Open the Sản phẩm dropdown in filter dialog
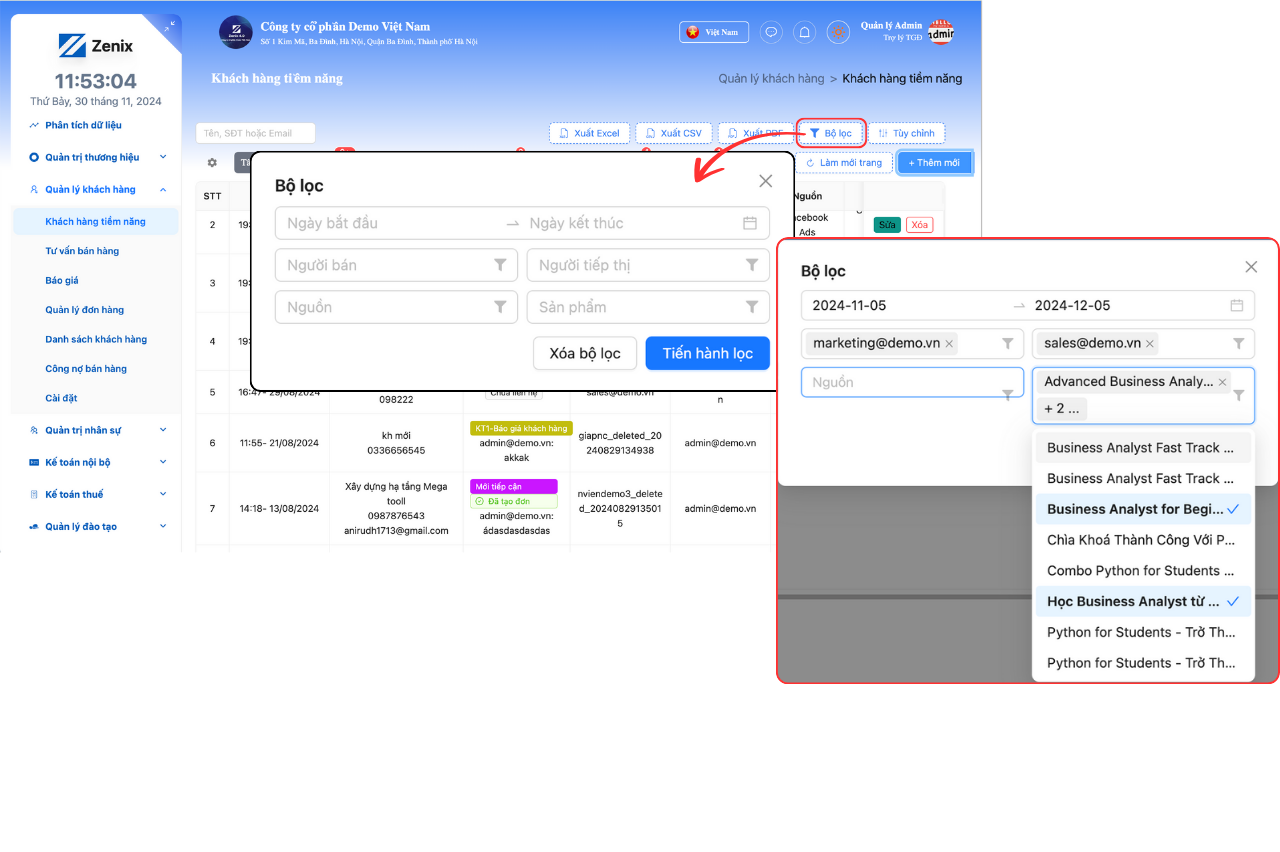Image resolution: width=1280 pixels, height=852 pixels. [648, 307]
